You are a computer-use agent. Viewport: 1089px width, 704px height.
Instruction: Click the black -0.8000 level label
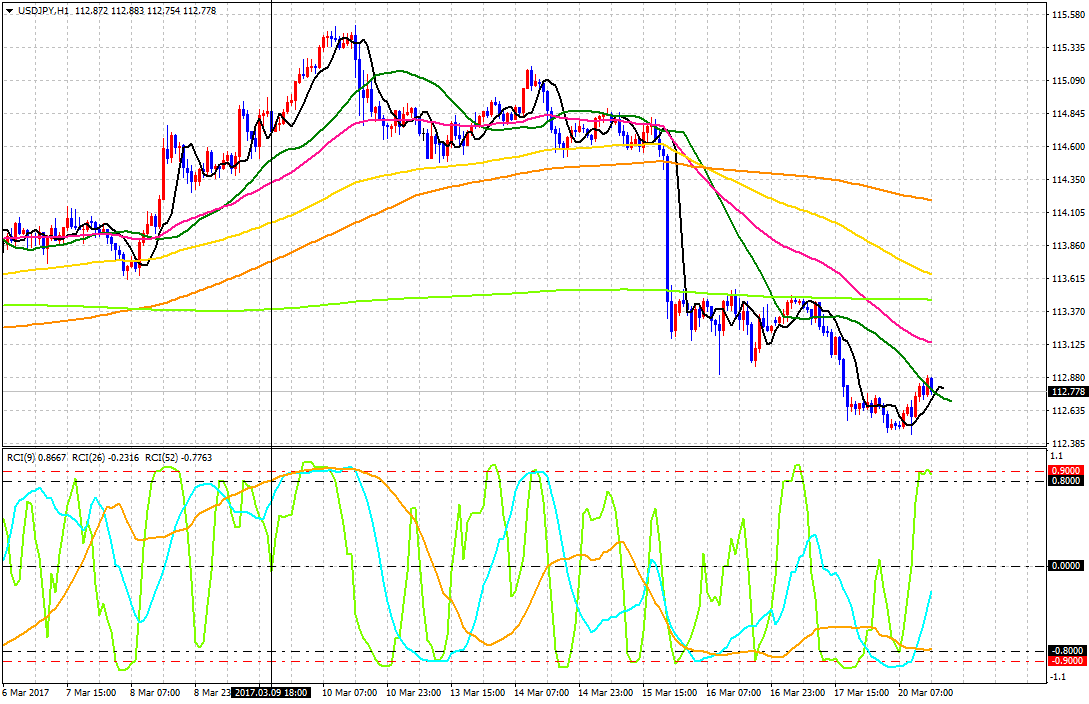coord(1064,651)
